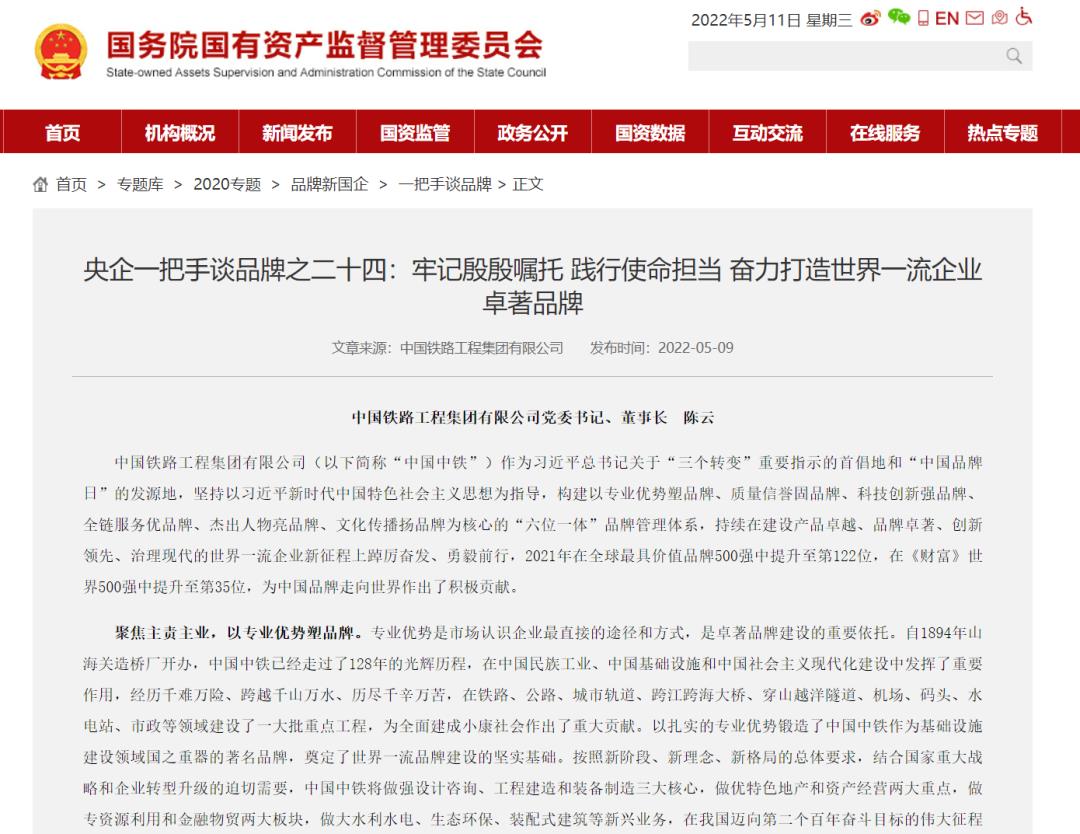1080x834 pixels.
Task: Click the search magnifier icon
Action: point(1014,56)
